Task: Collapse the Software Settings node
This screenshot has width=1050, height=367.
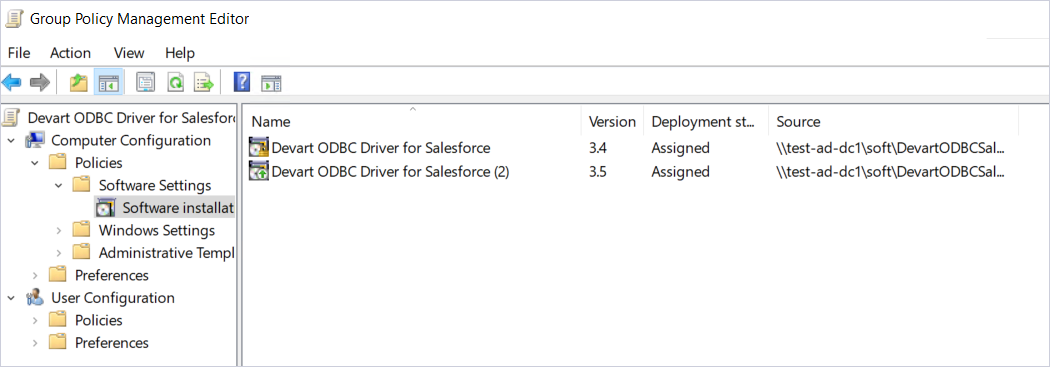Action: pos(59,186)
